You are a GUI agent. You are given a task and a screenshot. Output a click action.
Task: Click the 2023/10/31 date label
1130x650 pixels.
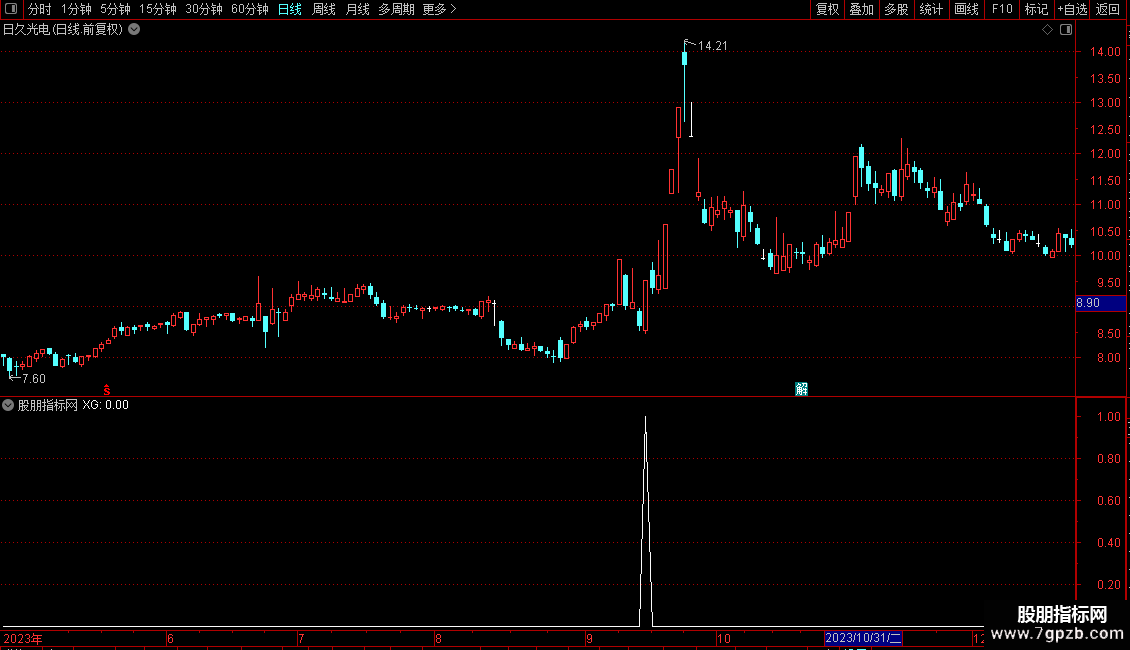pyautogui.click(x=863, y=638)
